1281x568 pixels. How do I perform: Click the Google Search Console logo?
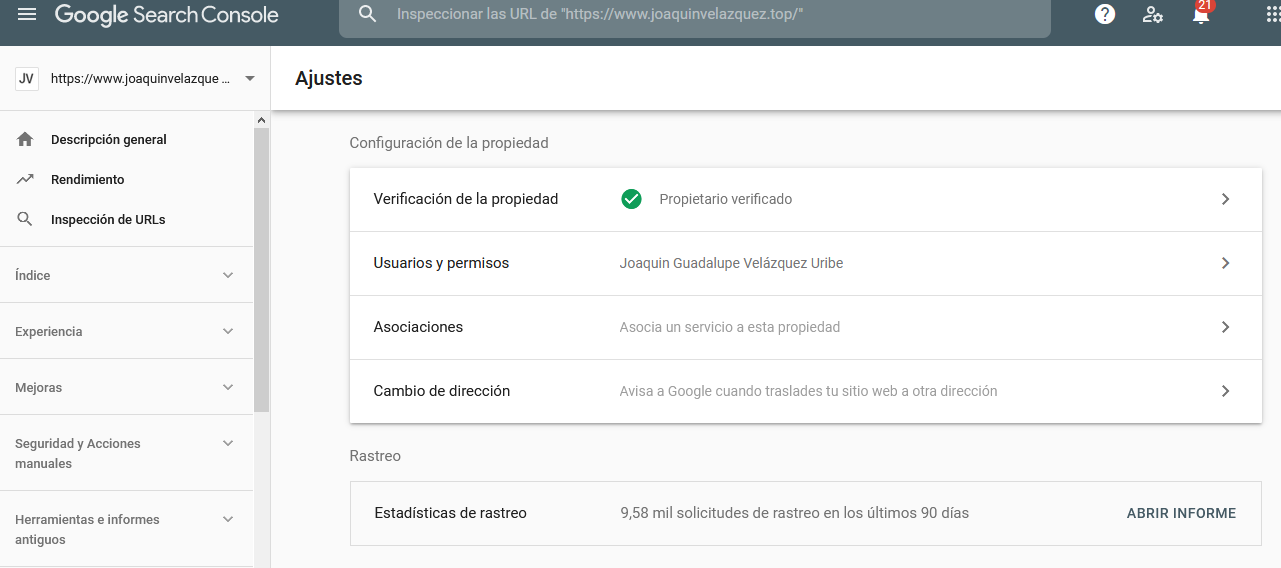(x=167, y=15)
